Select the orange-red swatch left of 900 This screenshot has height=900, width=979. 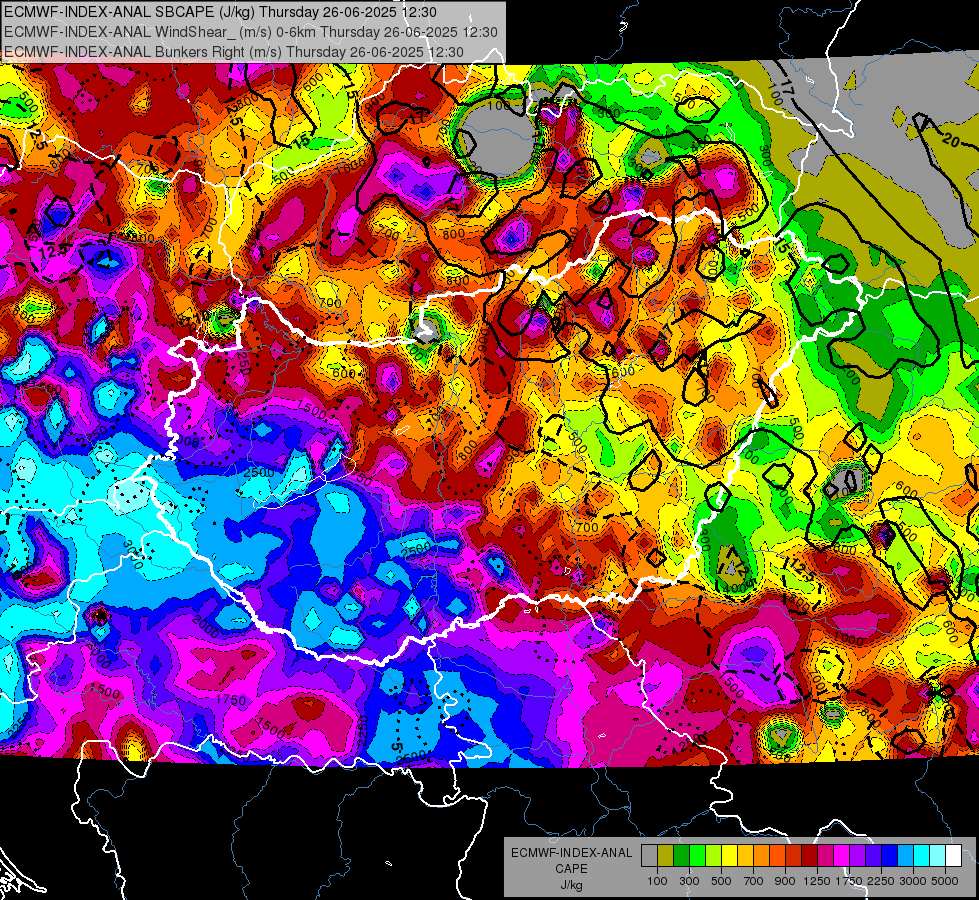click(777, 855)
